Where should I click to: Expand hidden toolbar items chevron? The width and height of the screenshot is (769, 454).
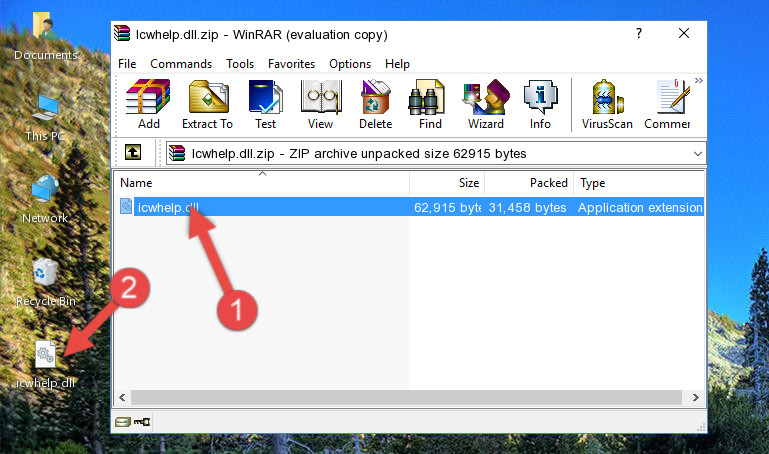pos(699,81)
